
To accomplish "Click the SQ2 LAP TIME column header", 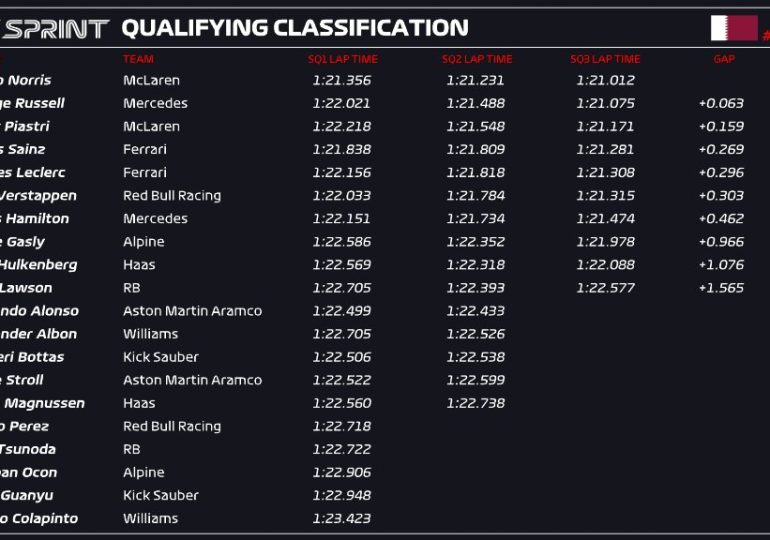I will coord(477,59).
